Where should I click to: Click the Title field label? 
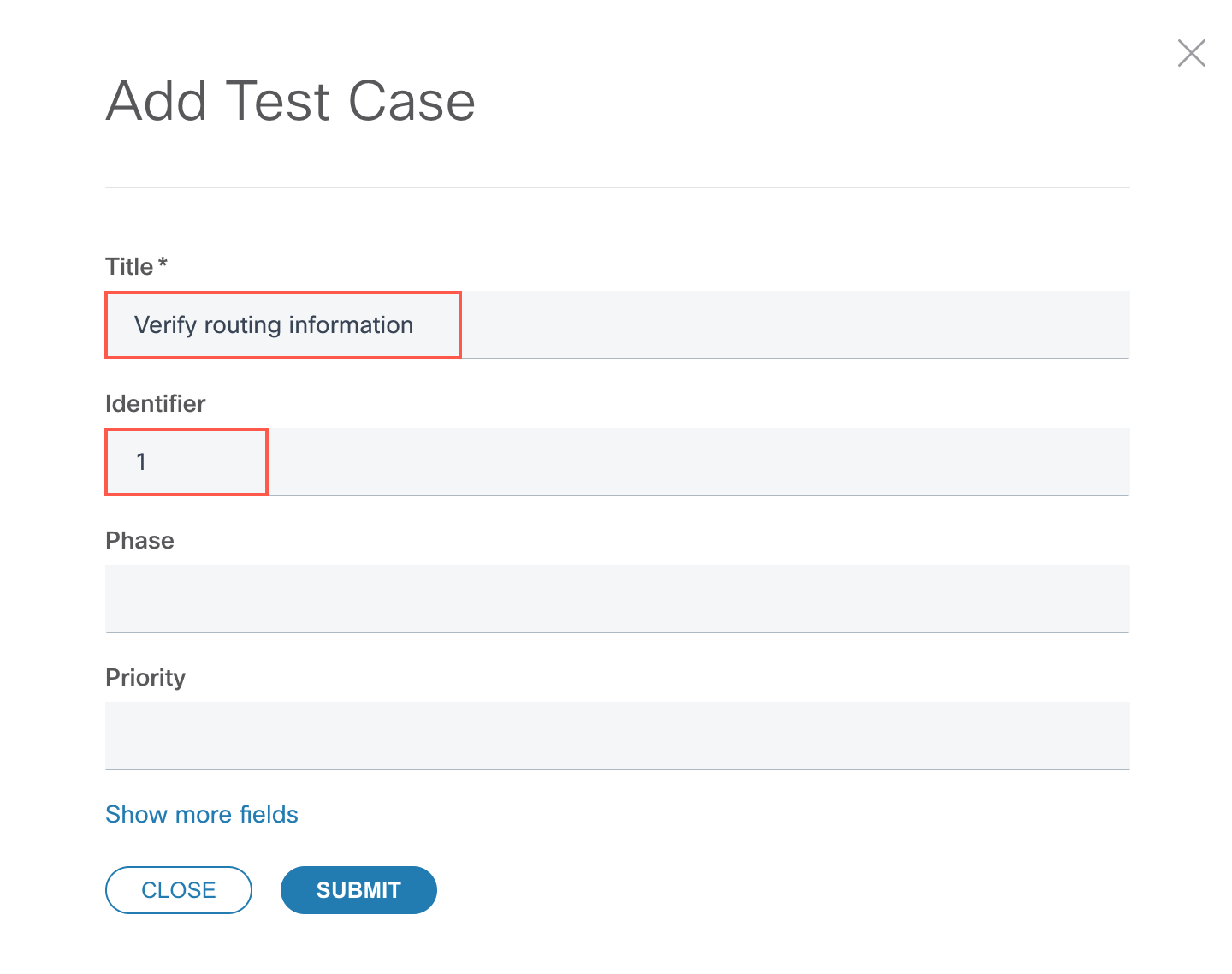(129, 266)
